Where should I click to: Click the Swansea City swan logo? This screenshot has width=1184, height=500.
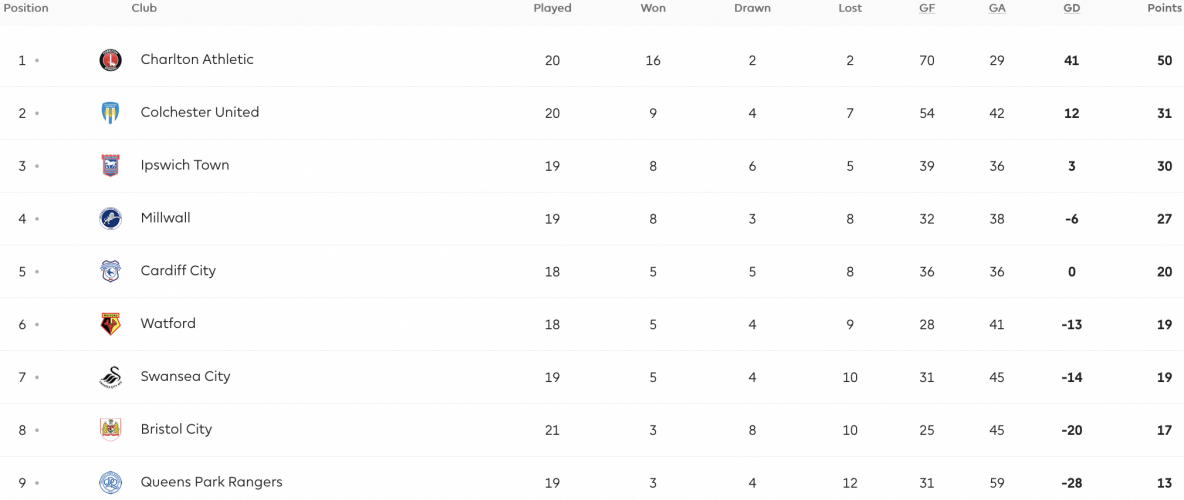click(x=110, y=377)
